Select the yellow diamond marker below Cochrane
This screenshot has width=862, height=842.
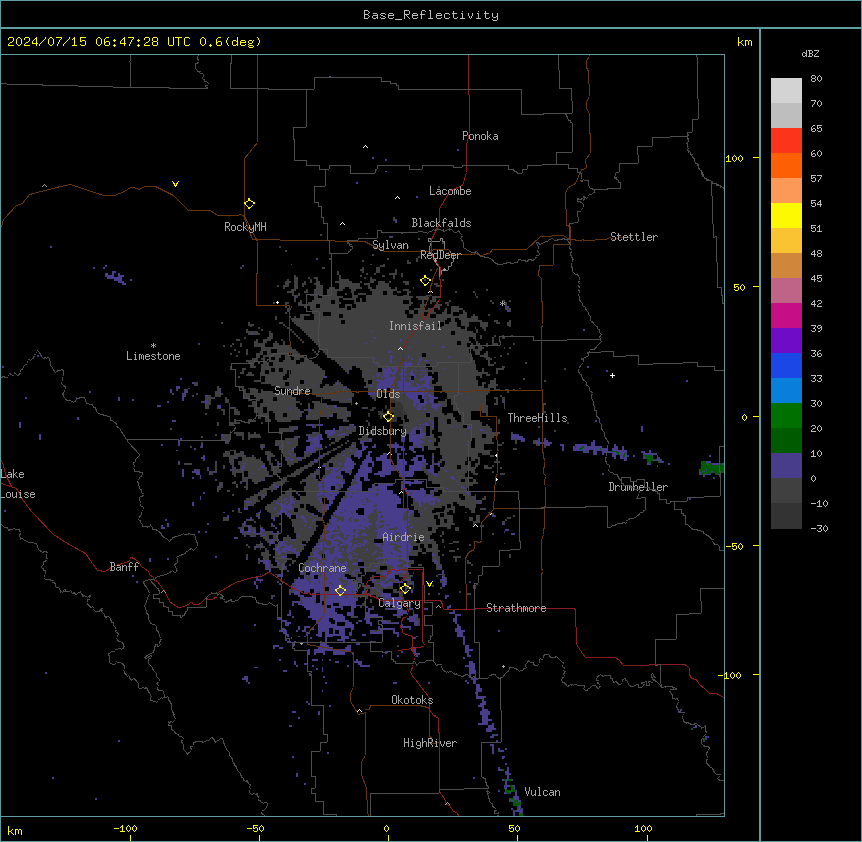[x=340, y=590]
